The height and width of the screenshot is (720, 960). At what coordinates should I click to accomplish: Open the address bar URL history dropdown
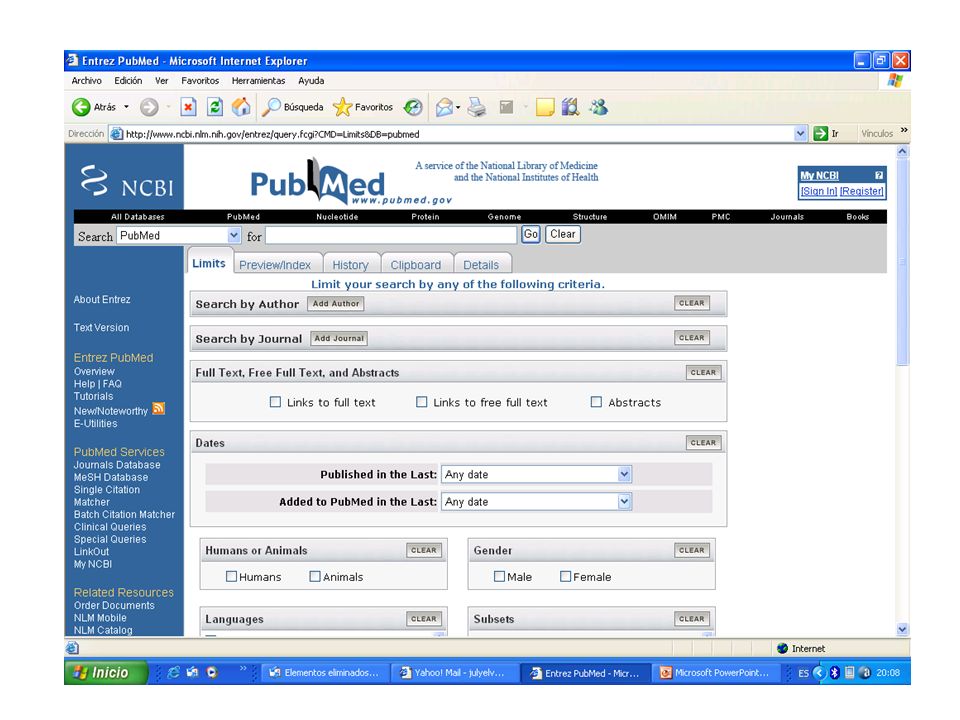[800, 133]
